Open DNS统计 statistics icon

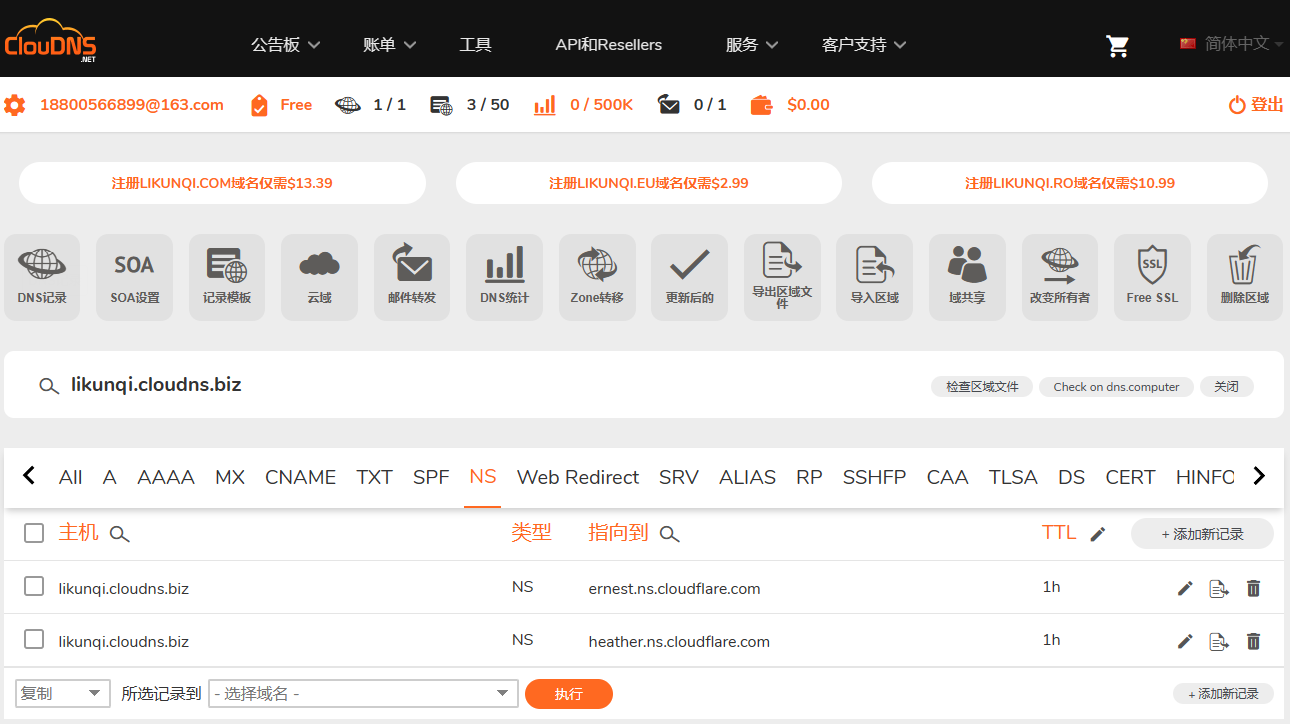(x=504, y=276)
